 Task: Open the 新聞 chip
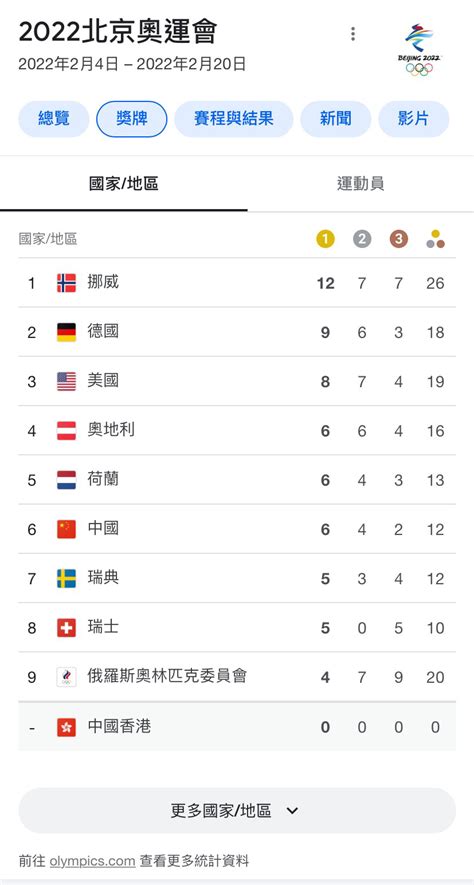[x=336, y=119]
